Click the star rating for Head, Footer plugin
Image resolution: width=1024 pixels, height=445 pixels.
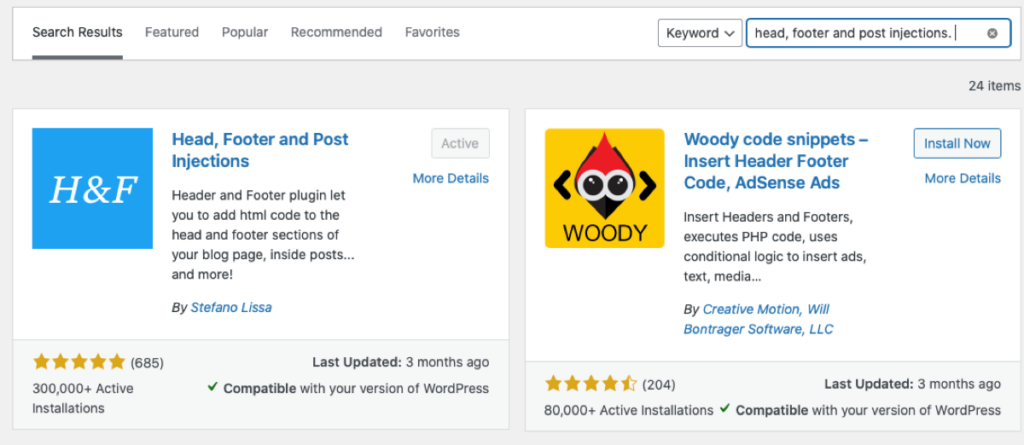(79, 362)
